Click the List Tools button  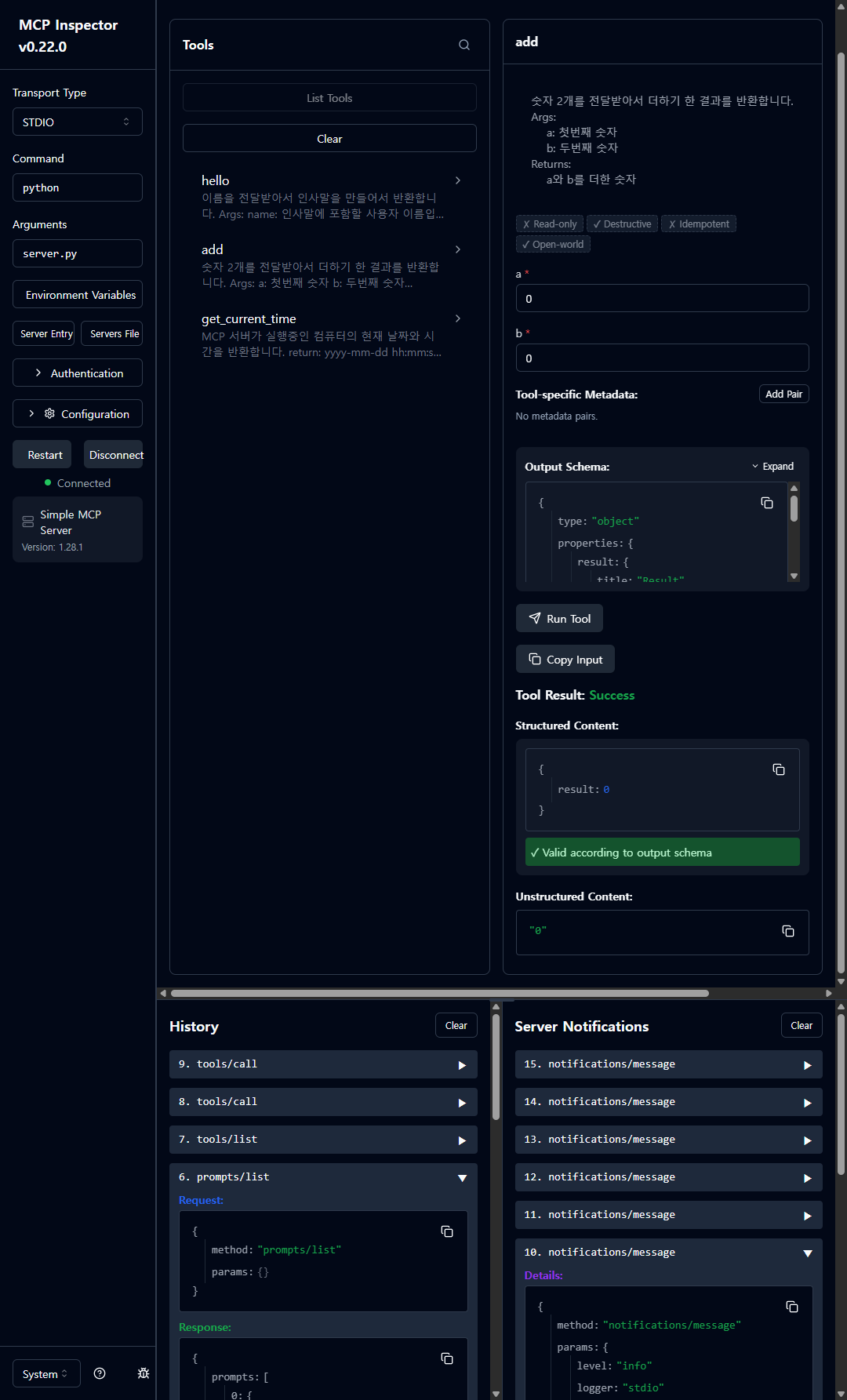pyautogui.click(x=329, y=98)
